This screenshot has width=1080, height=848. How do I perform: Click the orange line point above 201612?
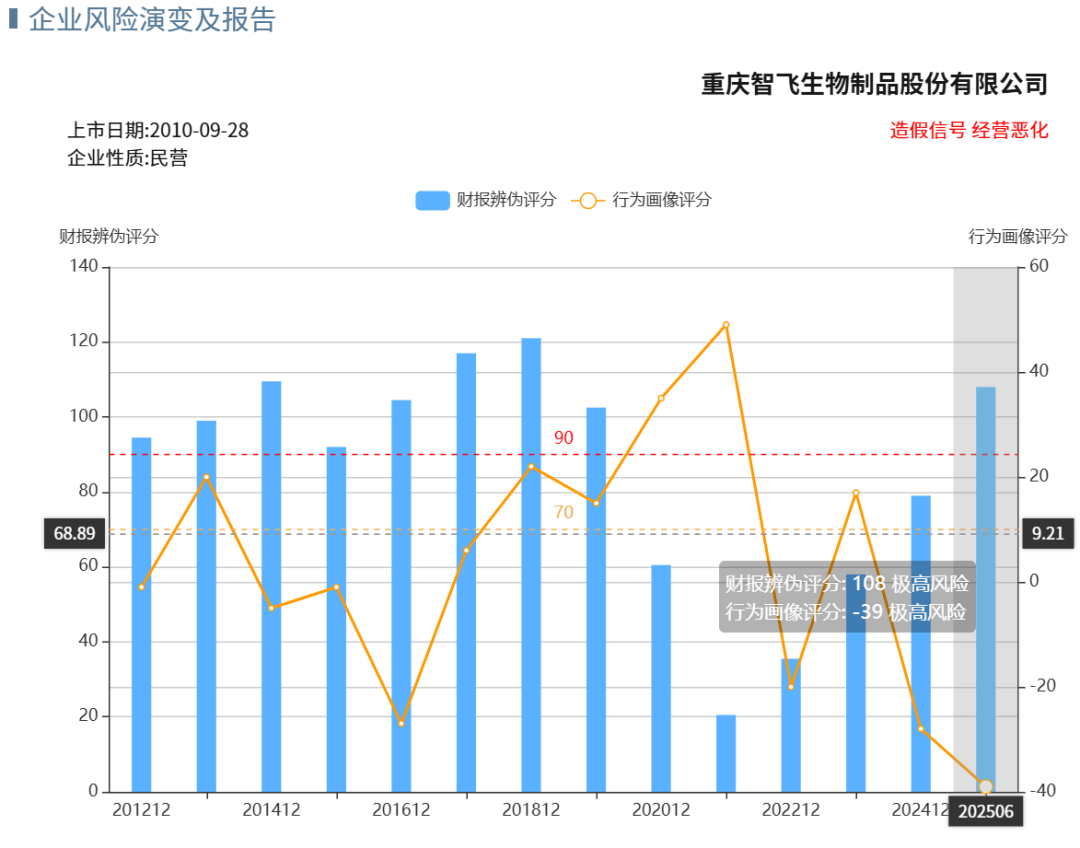(401, 723)
